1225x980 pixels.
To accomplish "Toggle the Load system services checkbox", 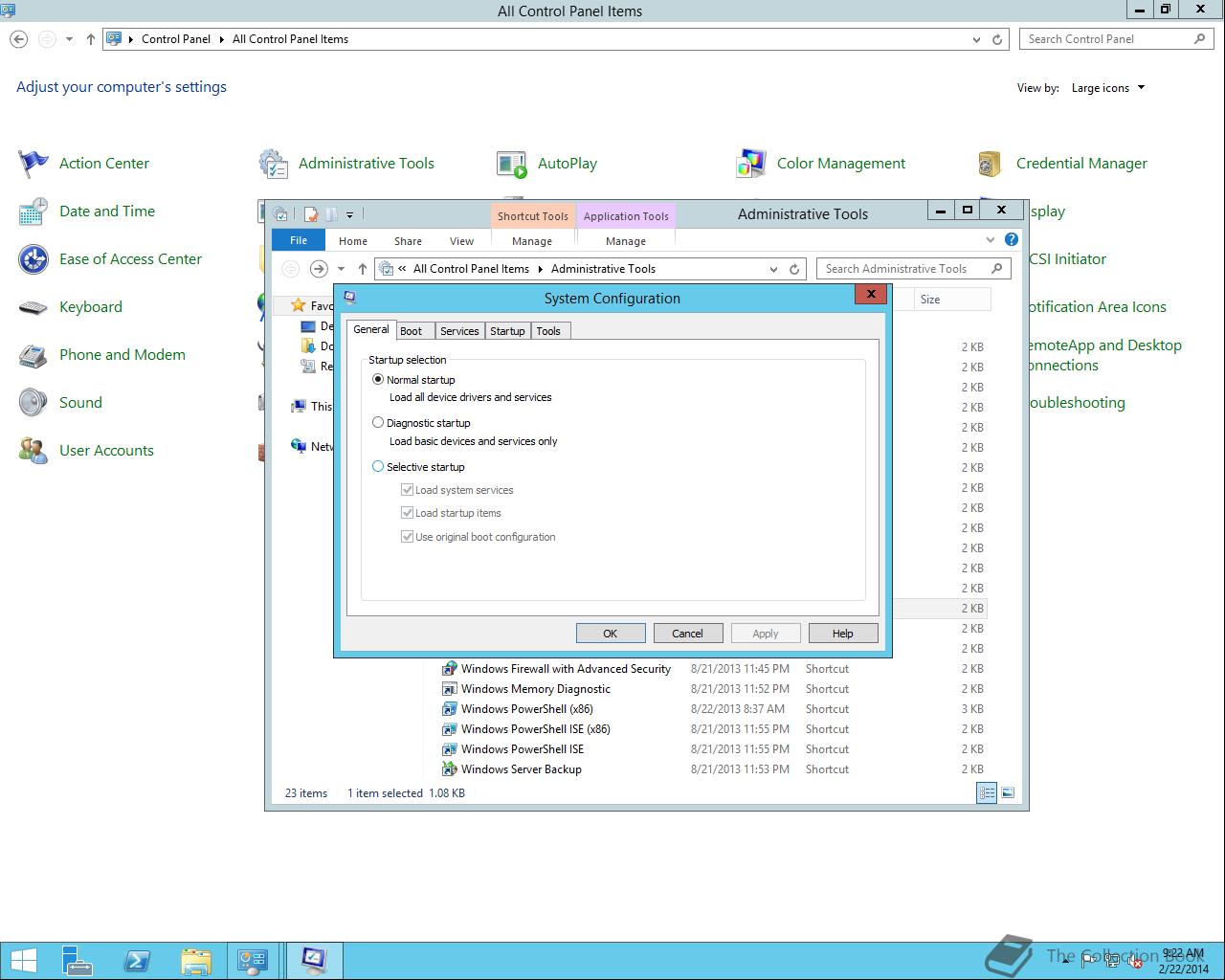I will 407,489.
